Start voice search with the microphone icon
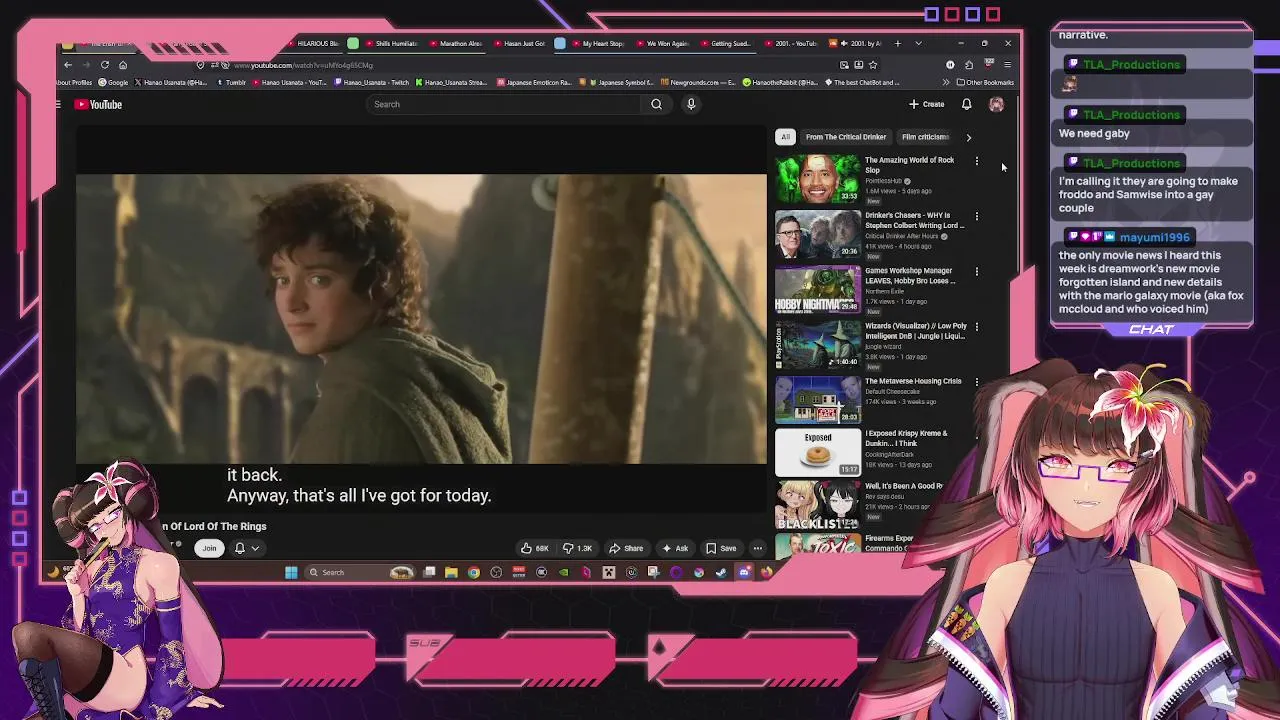Viewport: 1280px width, 720px height. click(x=690, y=104)
